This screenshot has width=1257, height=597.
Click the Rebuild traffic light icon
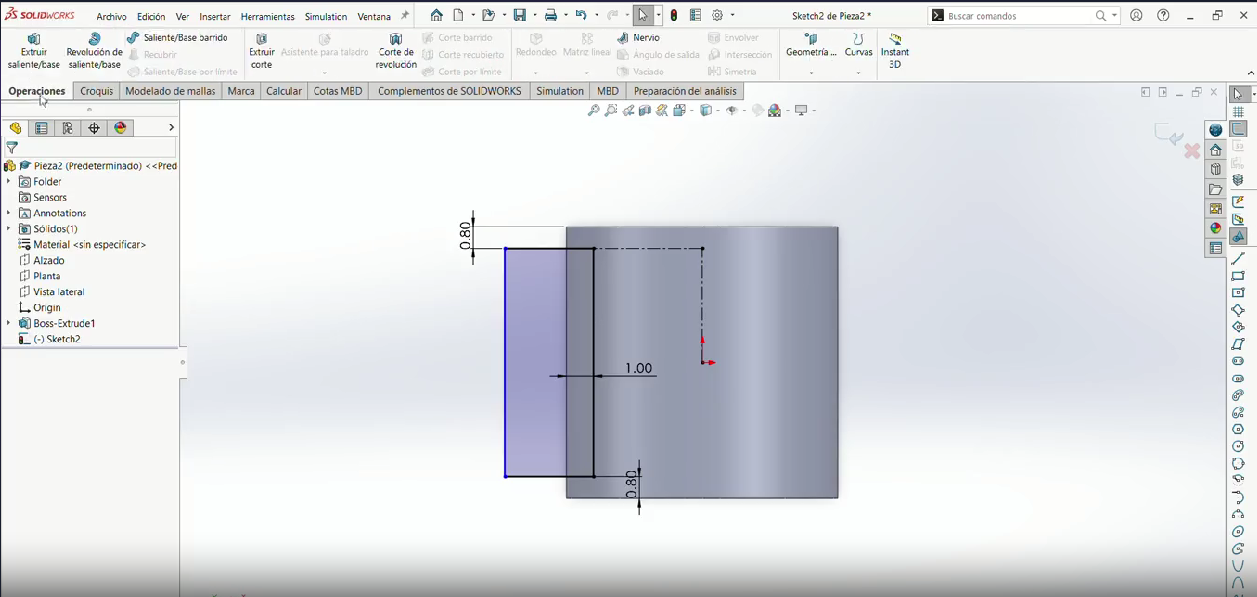pyautogui.click(x=675, y=15)
